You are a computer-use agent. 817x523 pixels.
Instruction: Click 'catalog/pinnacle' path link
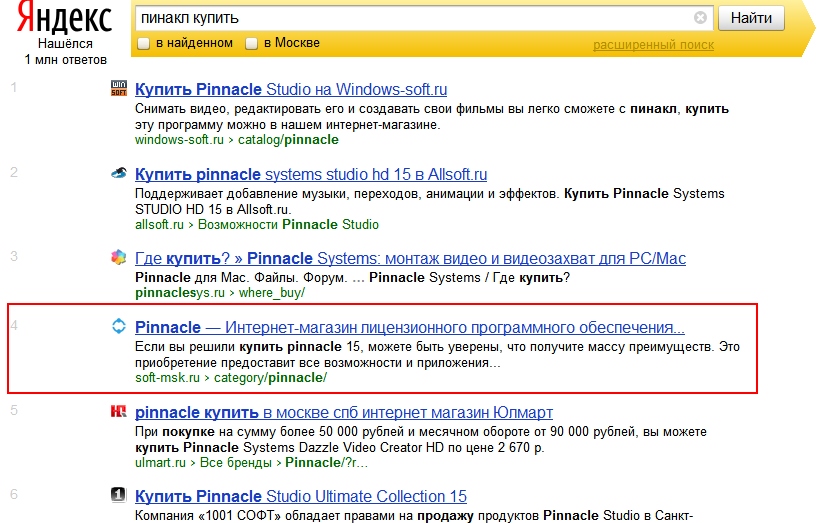coord(288,140)
